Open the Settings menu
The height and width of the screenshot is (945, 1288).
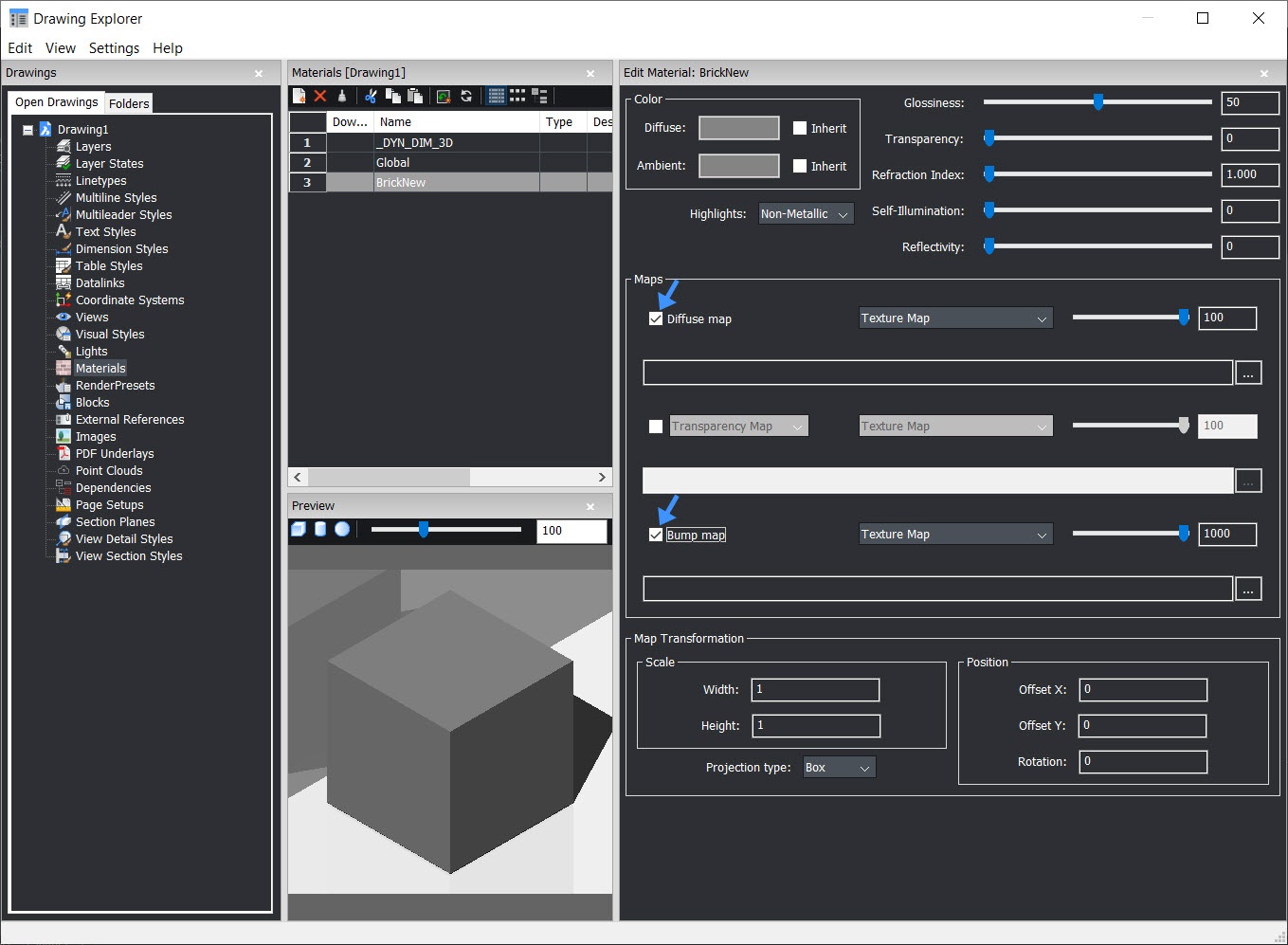pyautogui.click(x=114, y=48)
